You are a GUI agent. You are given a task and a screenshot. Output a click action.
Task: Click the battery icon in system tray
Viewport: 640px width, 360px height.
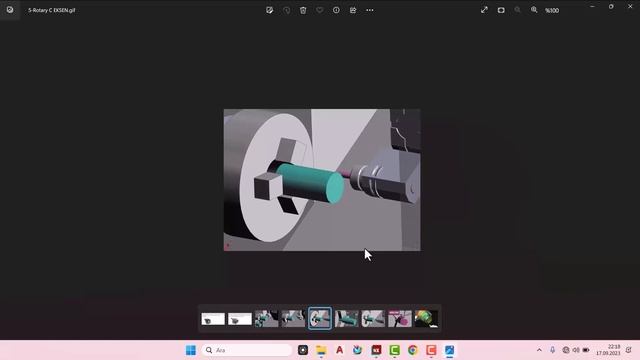(x=586, y=350)
